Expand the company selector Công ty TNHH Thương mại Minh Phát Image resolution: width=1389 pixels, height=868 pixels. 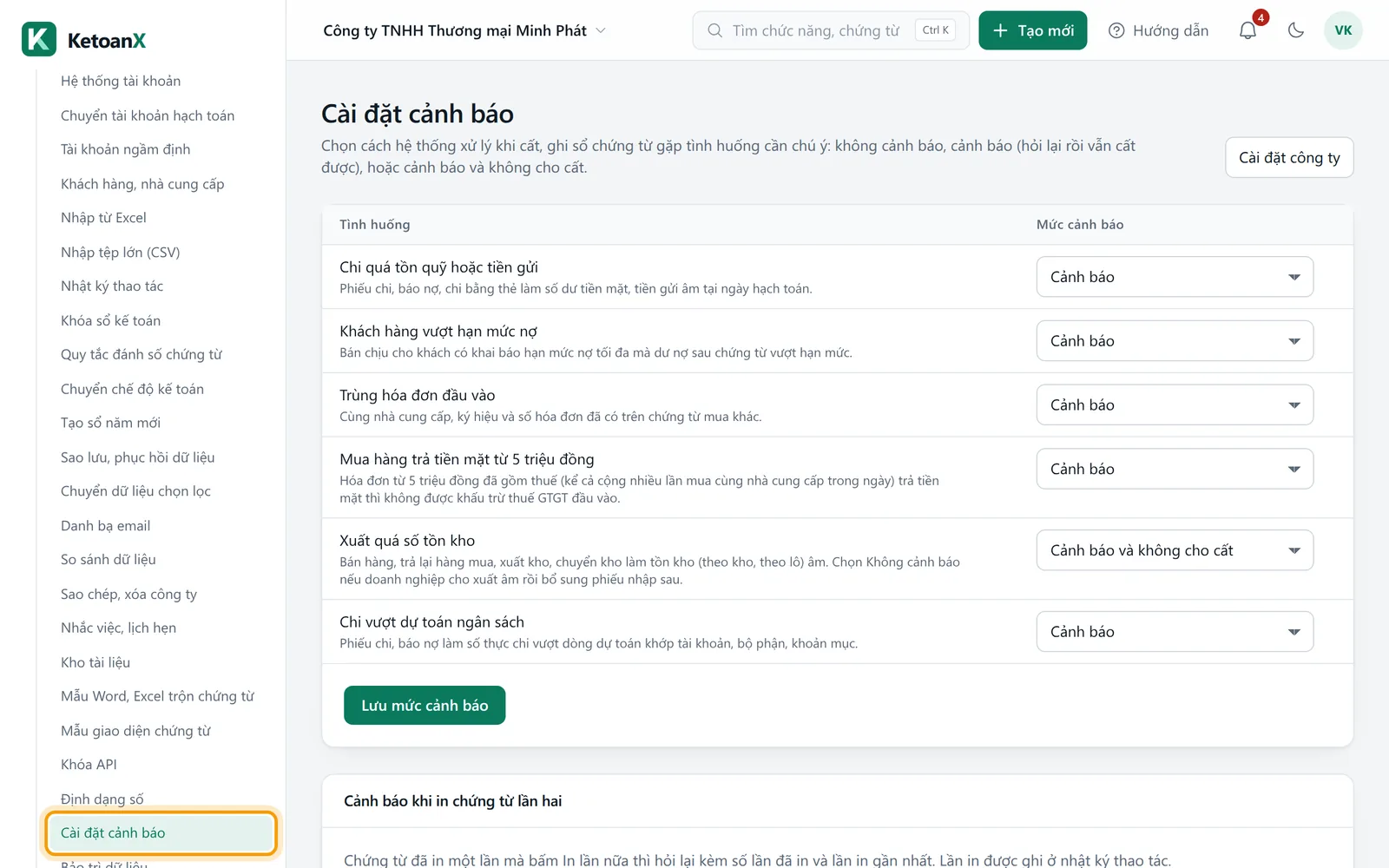pyautogui.click(x=464, y=30)
